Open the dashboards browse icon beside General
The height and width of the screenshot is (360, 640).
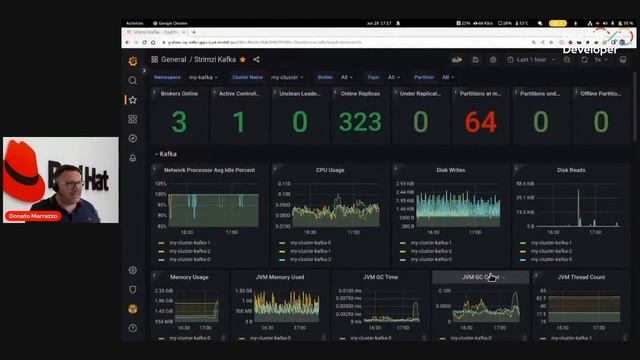[x=154, y=60]
